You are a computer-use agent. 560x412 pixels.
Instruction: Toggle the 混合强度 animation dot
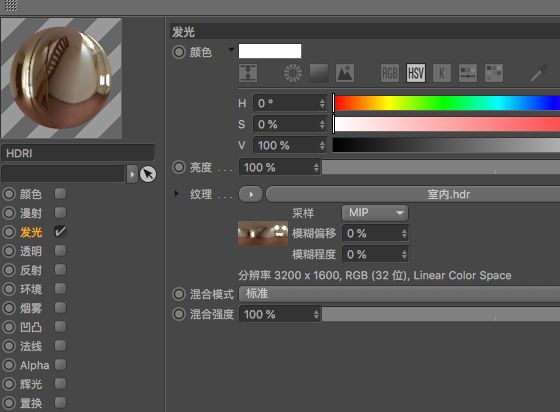[x=179, y=314]
